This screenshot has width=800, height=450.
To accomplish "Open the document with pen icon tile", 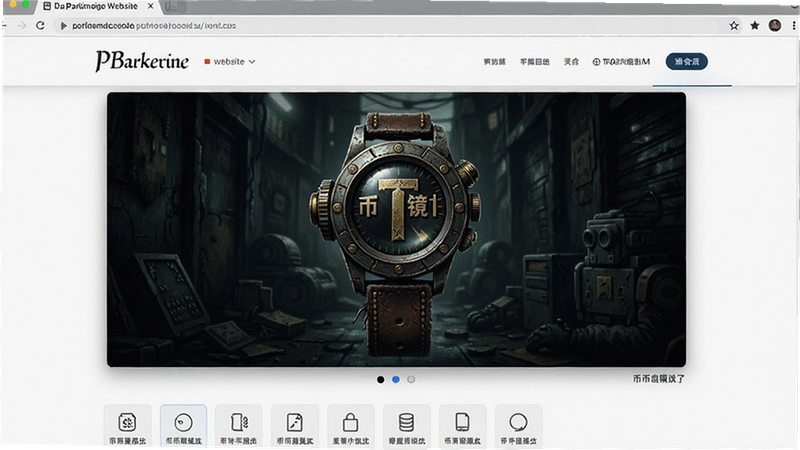I will click(295, 426).
